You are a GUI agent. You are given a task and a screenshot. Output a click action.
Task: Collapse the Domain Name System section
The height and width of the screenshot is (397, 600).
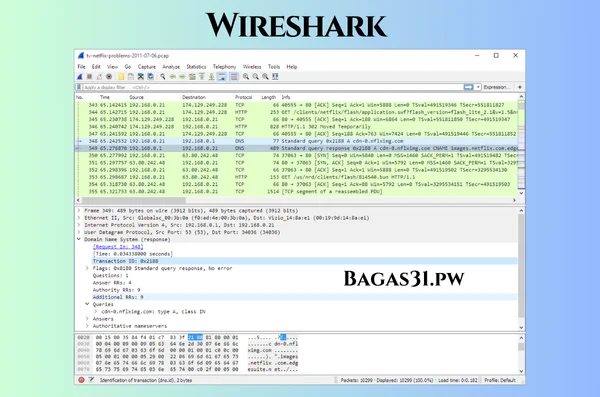click(79, 239)
